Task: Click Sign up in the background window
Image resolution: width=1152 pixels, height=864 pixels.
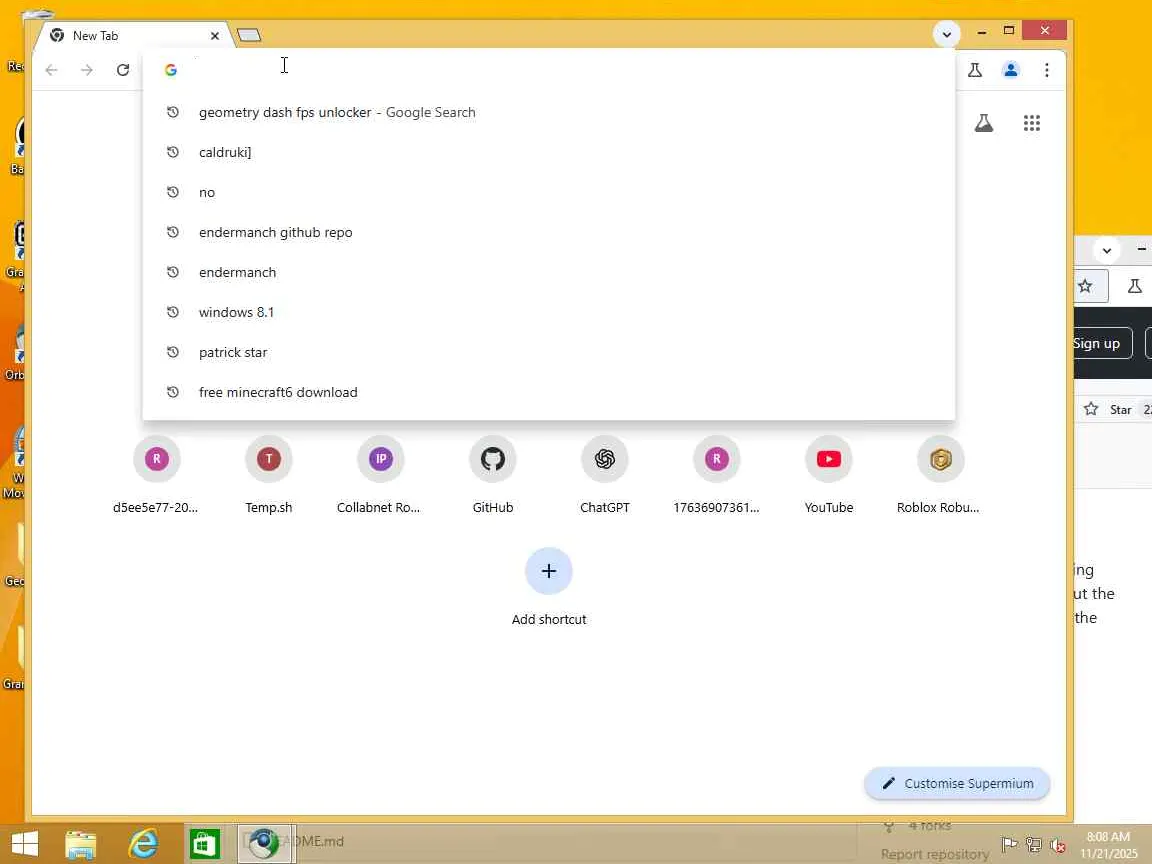Action: [1101, 343]
